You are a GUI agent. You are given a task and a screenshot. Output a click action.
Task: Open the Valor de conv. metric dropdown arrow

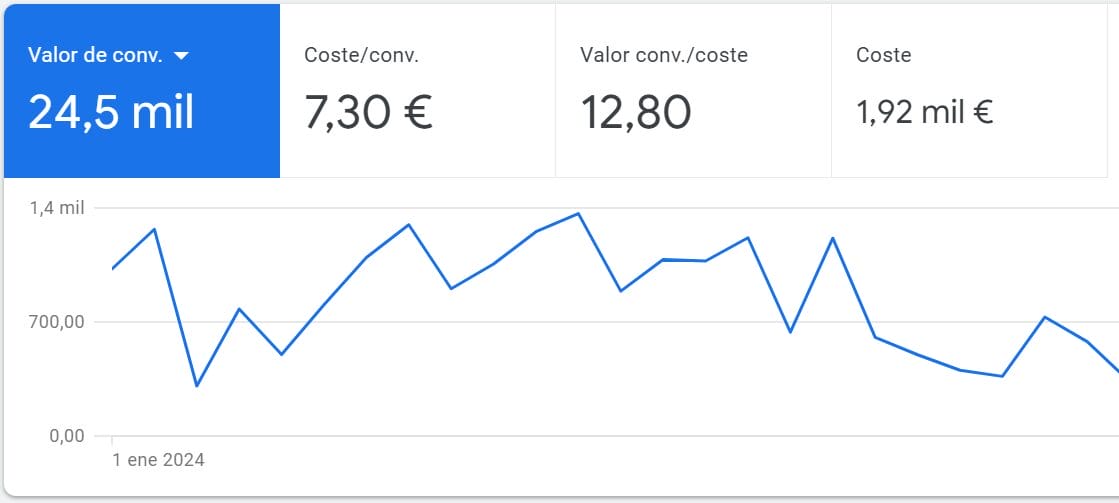[181, 56]
